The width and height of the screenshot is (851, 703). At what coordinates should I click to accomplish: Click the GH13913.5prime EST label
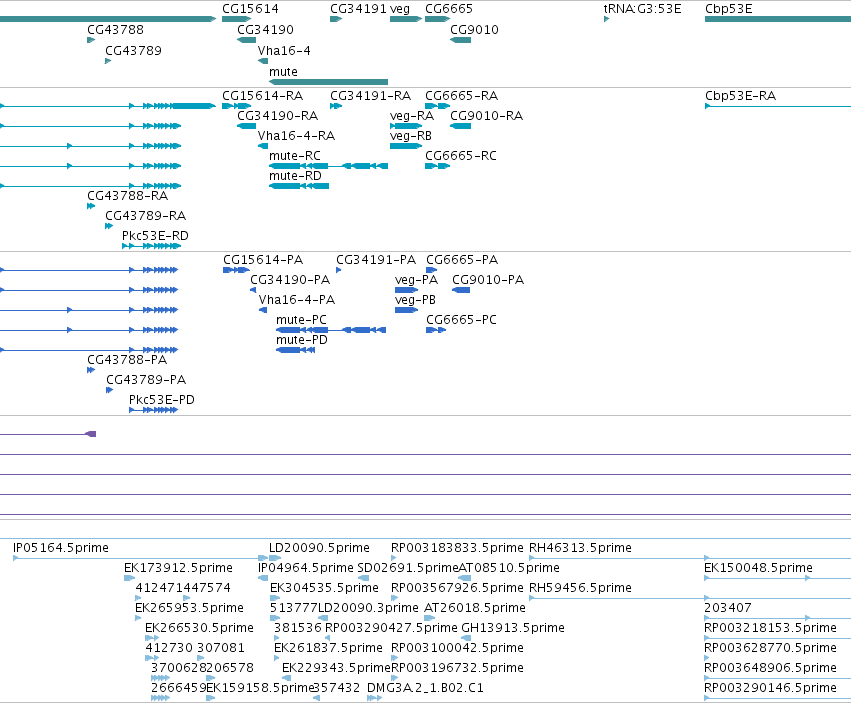pos(513,628)
